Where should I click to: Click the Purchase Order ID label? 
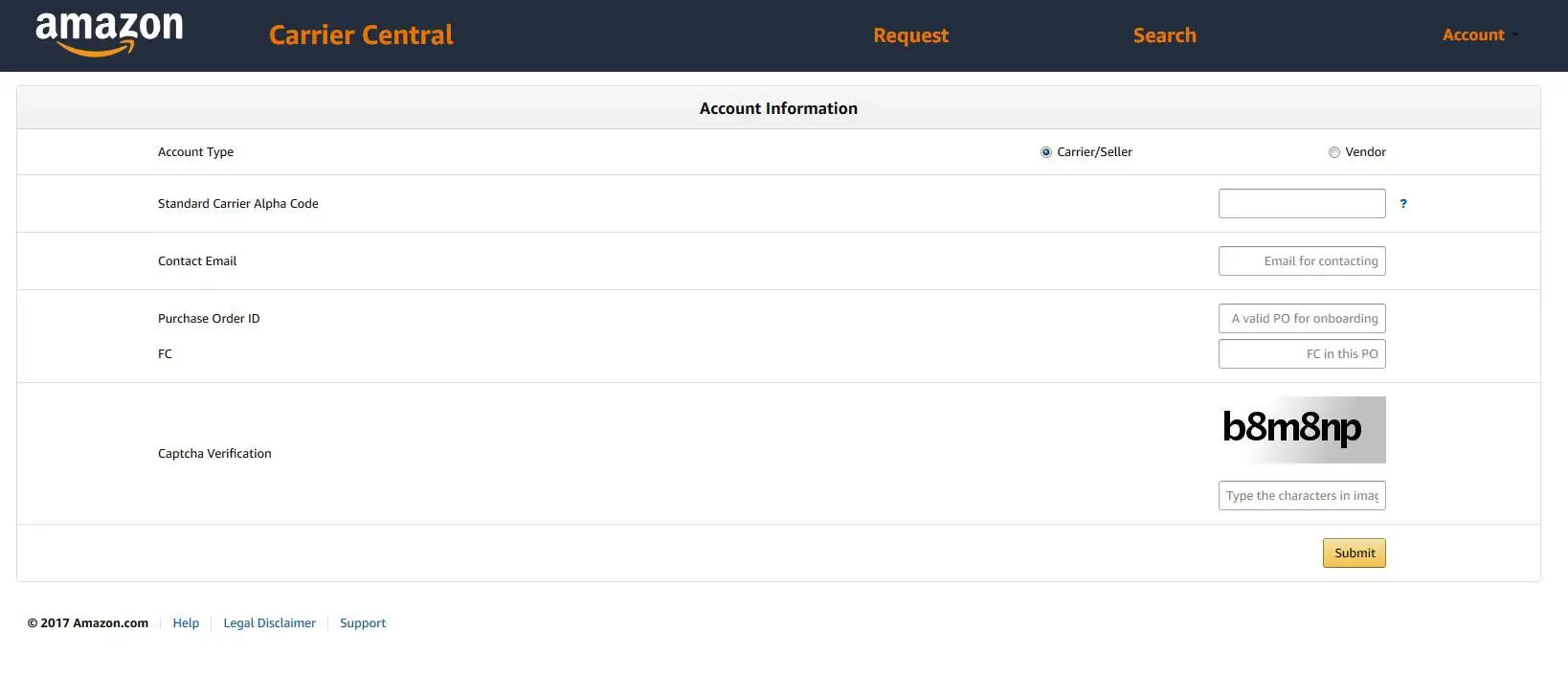209,319
